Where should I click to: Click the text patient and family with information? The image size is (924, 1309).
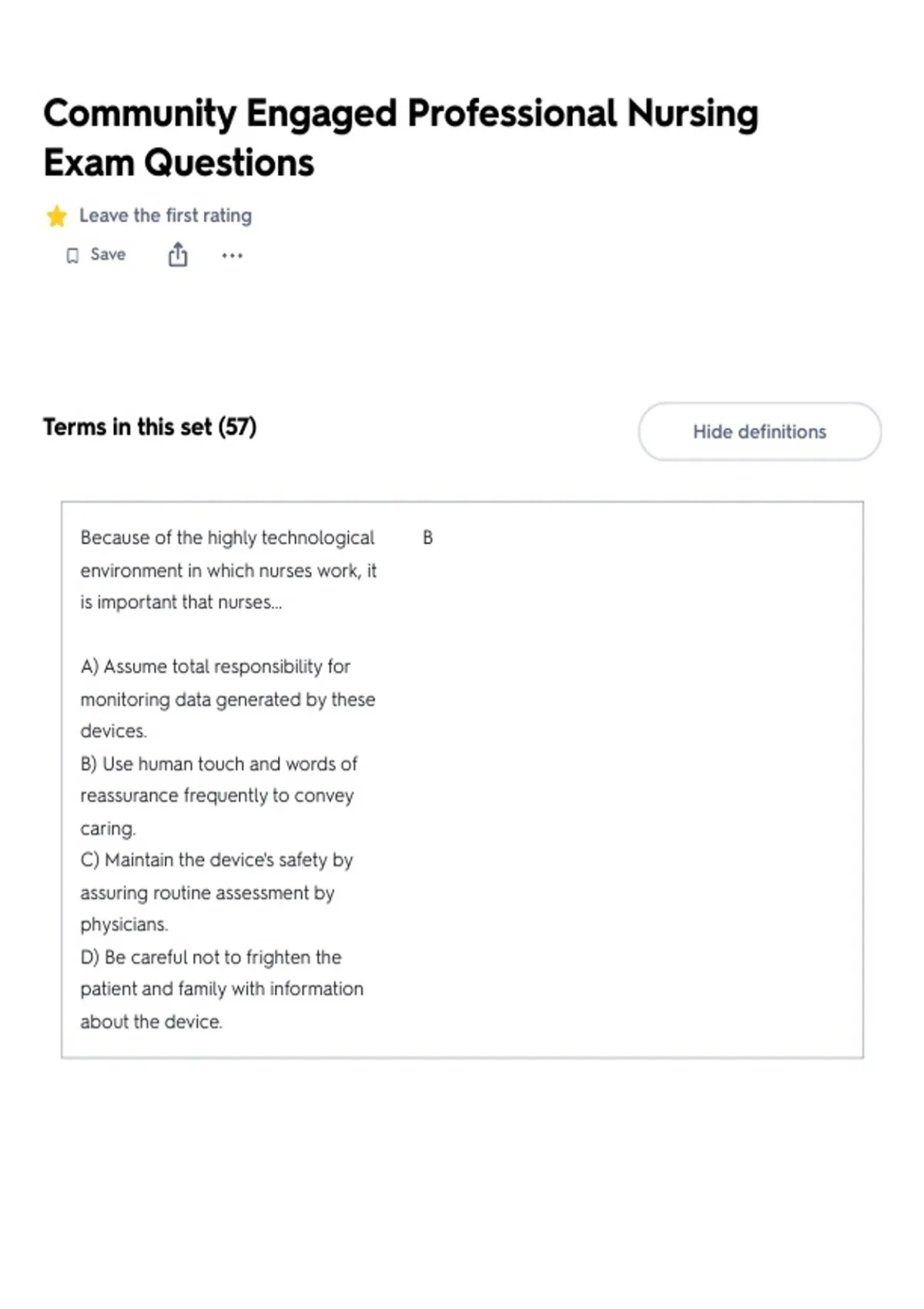222,989
